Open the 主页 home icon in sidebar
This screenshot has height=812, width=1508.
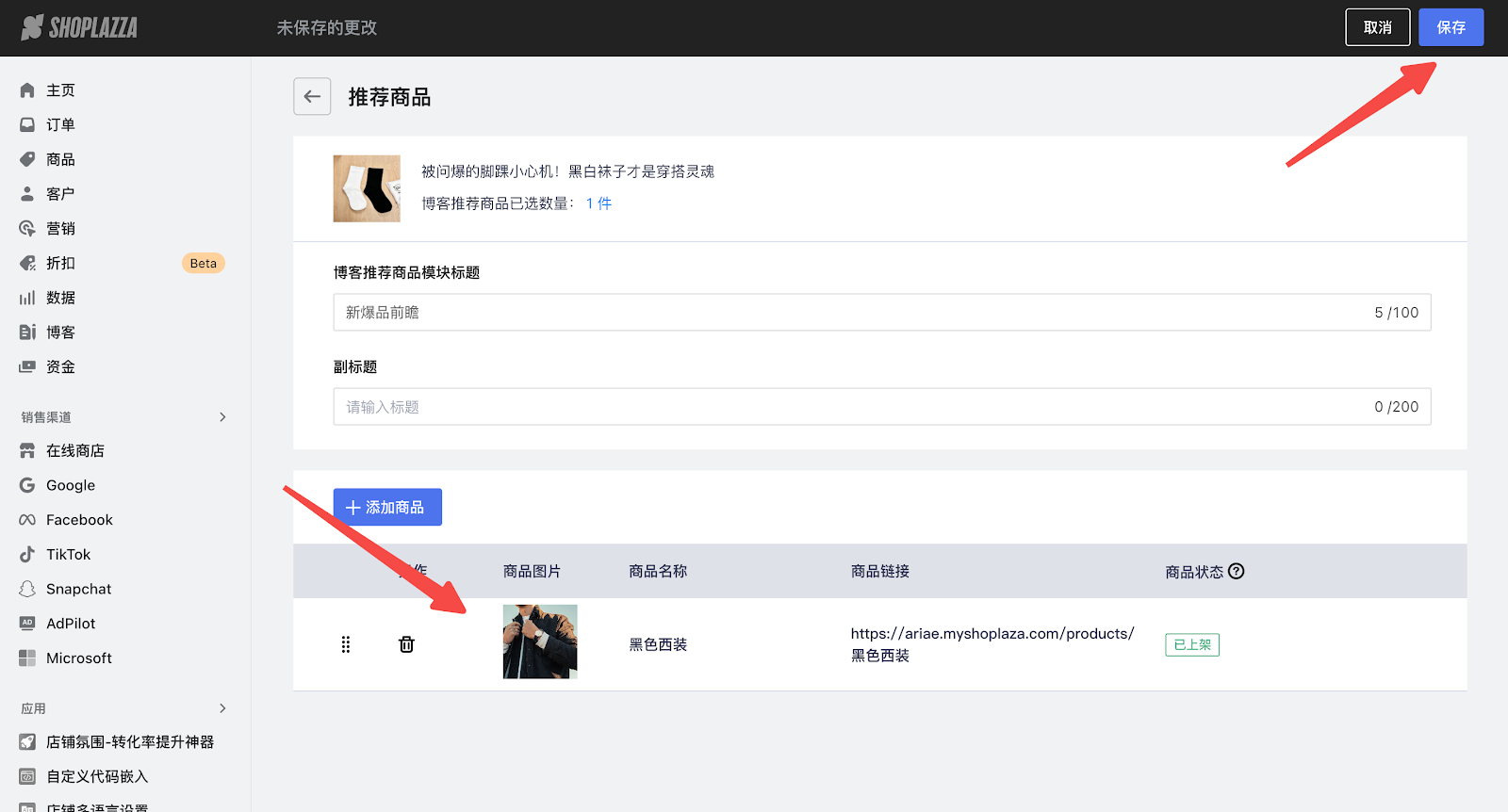point(27,90)
